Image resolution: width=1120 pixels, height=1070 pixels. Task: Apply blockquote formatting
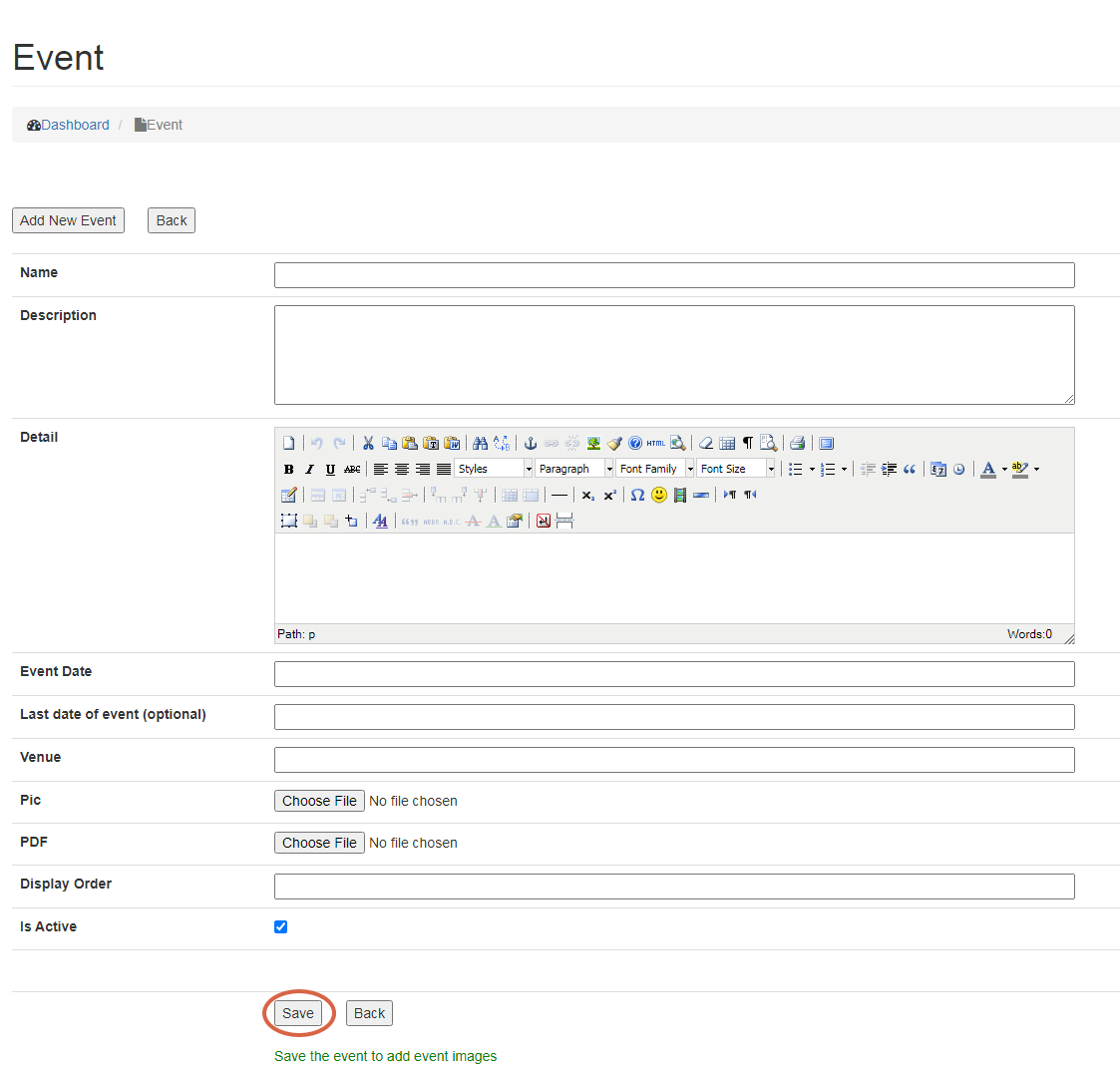pos(910,469)
